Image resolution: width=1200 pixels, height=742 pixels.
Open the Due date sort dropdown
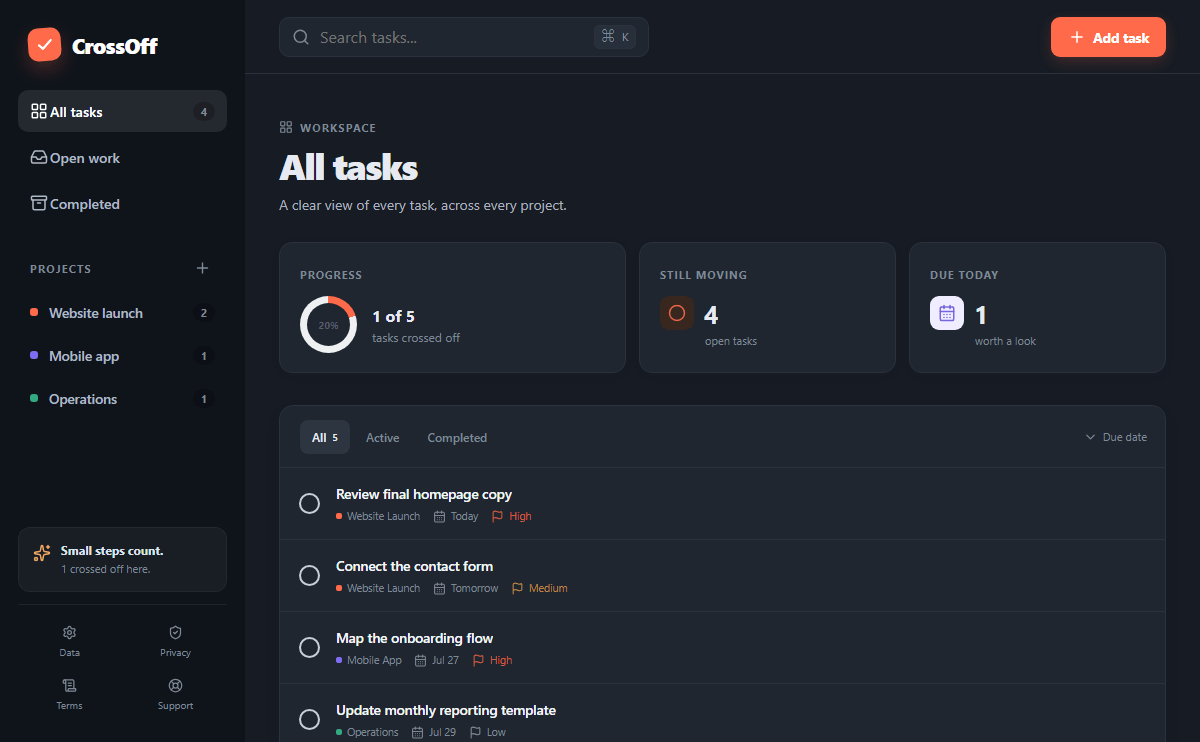1116,437
